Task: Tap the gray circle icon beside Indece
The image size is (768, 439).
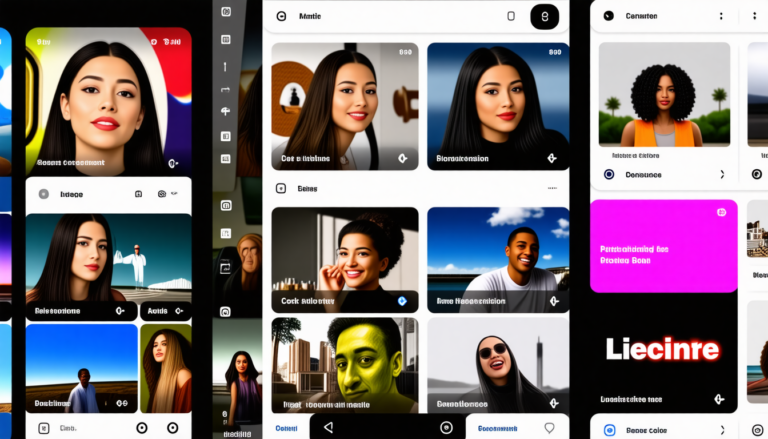Action: click(44, 194)
